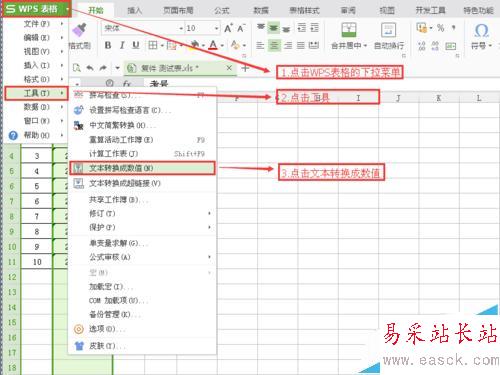Open the 插入 (I) menu

[36, 65]
